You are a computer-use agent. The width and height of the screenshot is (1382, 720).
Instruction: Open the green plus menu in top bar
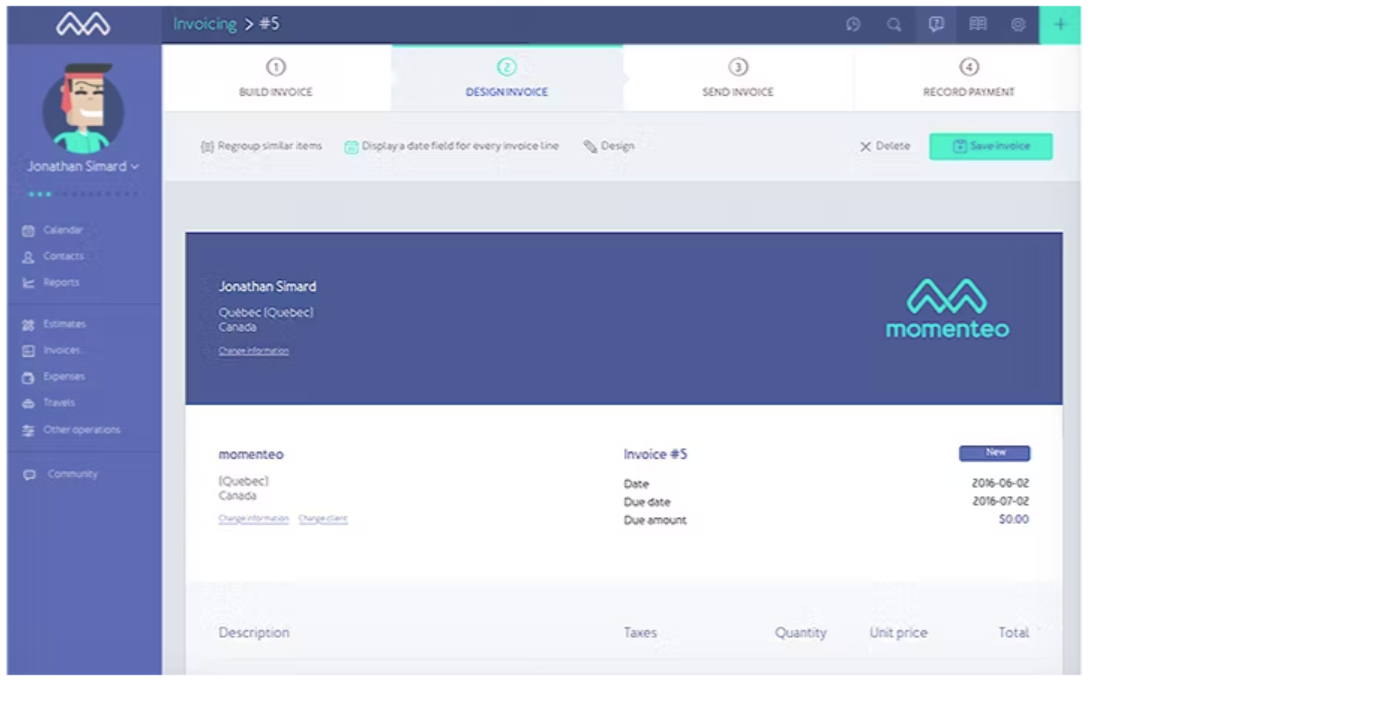click(x=1060, y=24)
